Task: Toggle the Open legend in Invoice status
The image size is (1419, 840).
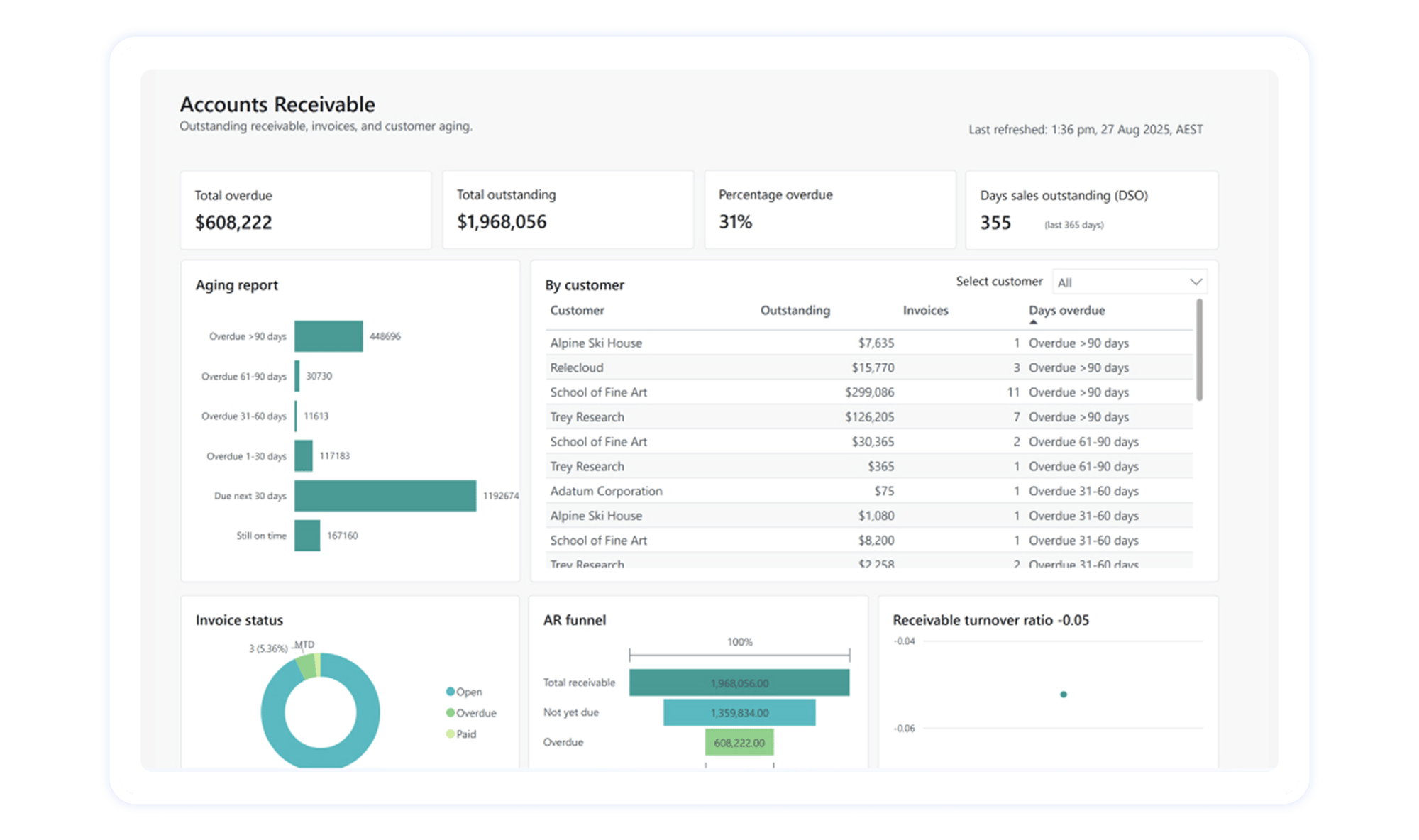Action: 465,692
